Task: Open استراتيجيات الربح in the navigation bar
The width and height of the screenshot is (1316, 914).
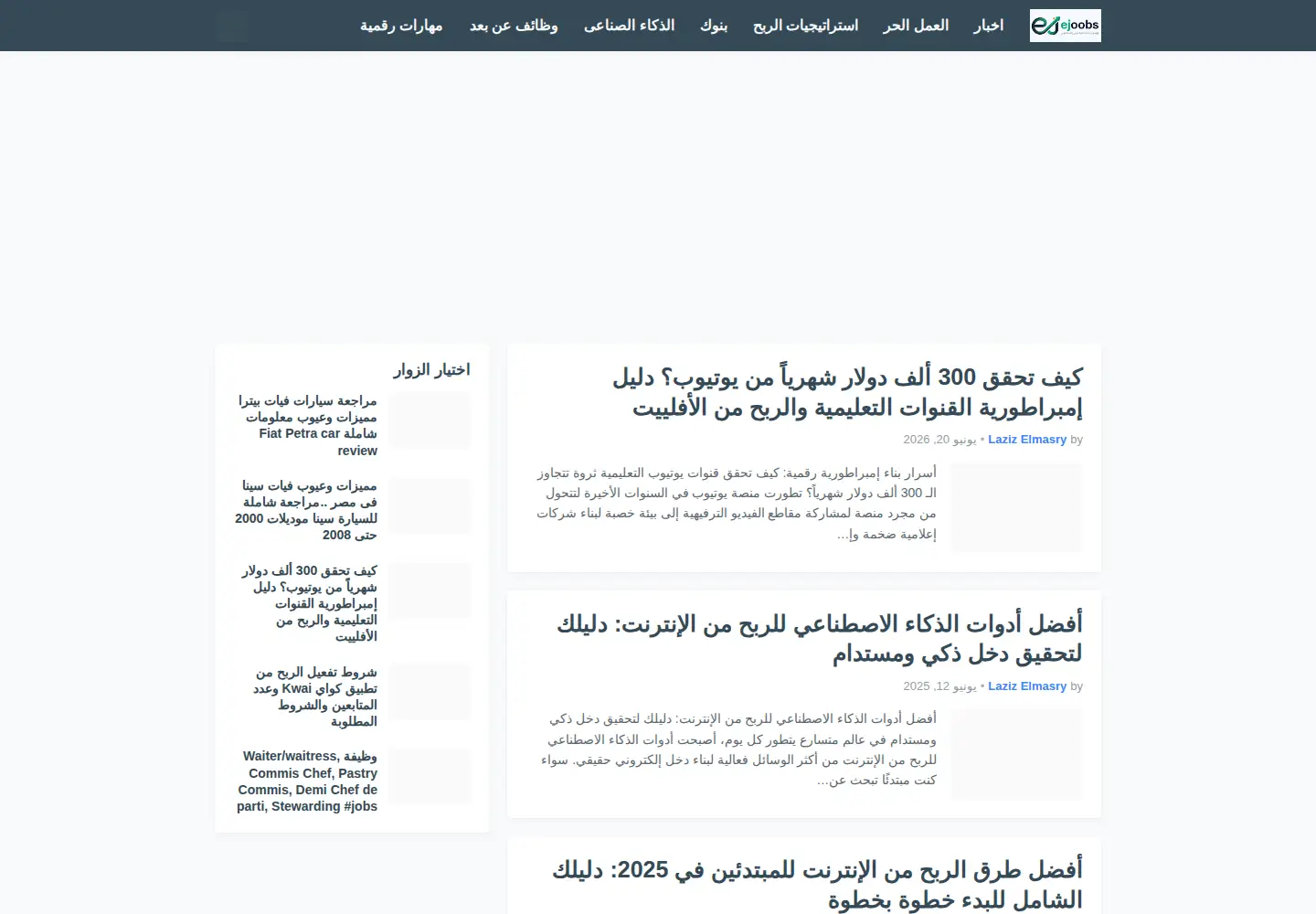Action: pyautogui.click(x=805, y=26)
